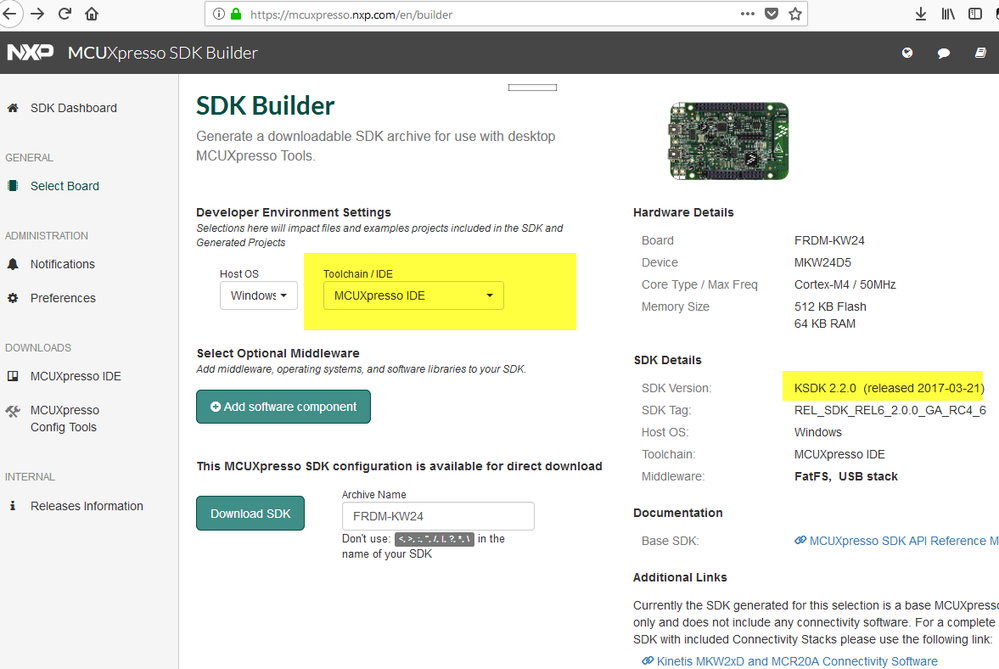Click the FRDM-KW24 board thumbnail image

click(729, 141)
